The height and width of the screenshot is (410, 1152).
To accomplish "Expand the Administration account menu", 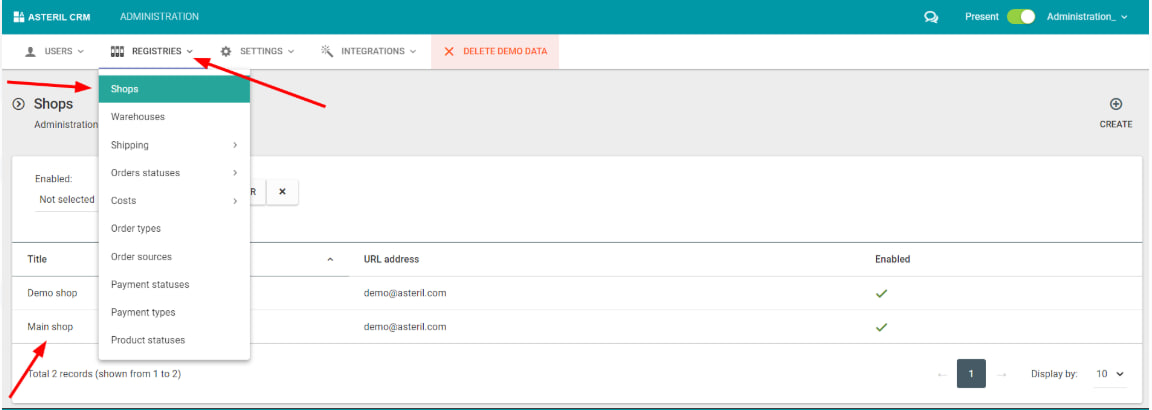I will (x=1087, y=17).
